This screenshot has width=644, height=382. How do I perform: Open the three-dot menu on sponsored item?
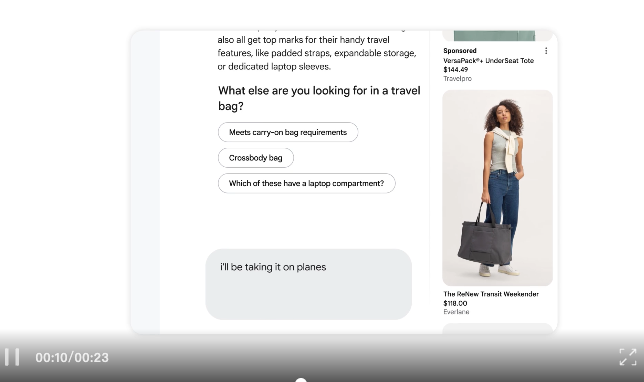pos(546,51)
